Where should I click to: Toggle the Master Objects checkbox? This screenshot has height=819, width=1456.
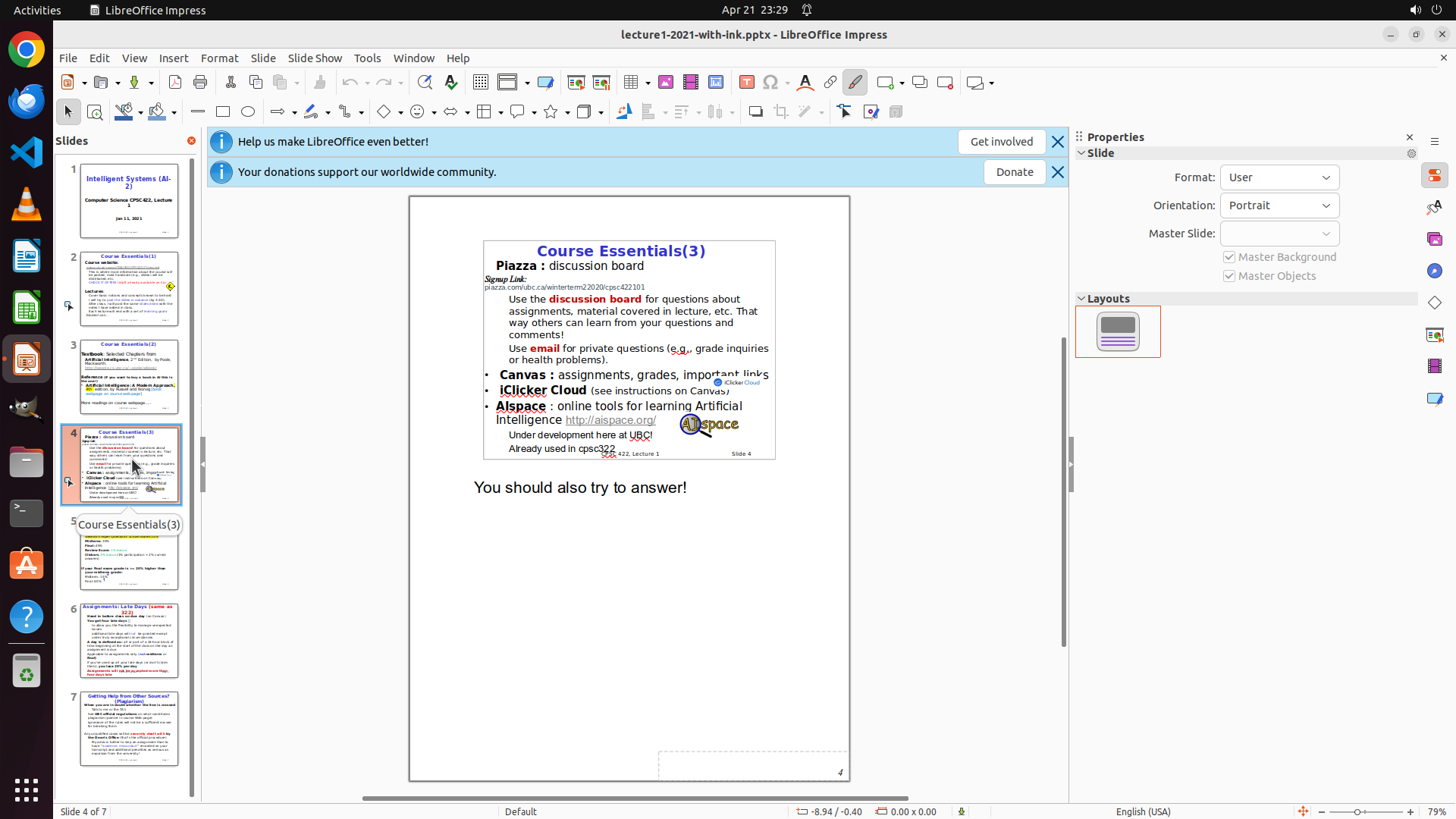click(1229, 276)
